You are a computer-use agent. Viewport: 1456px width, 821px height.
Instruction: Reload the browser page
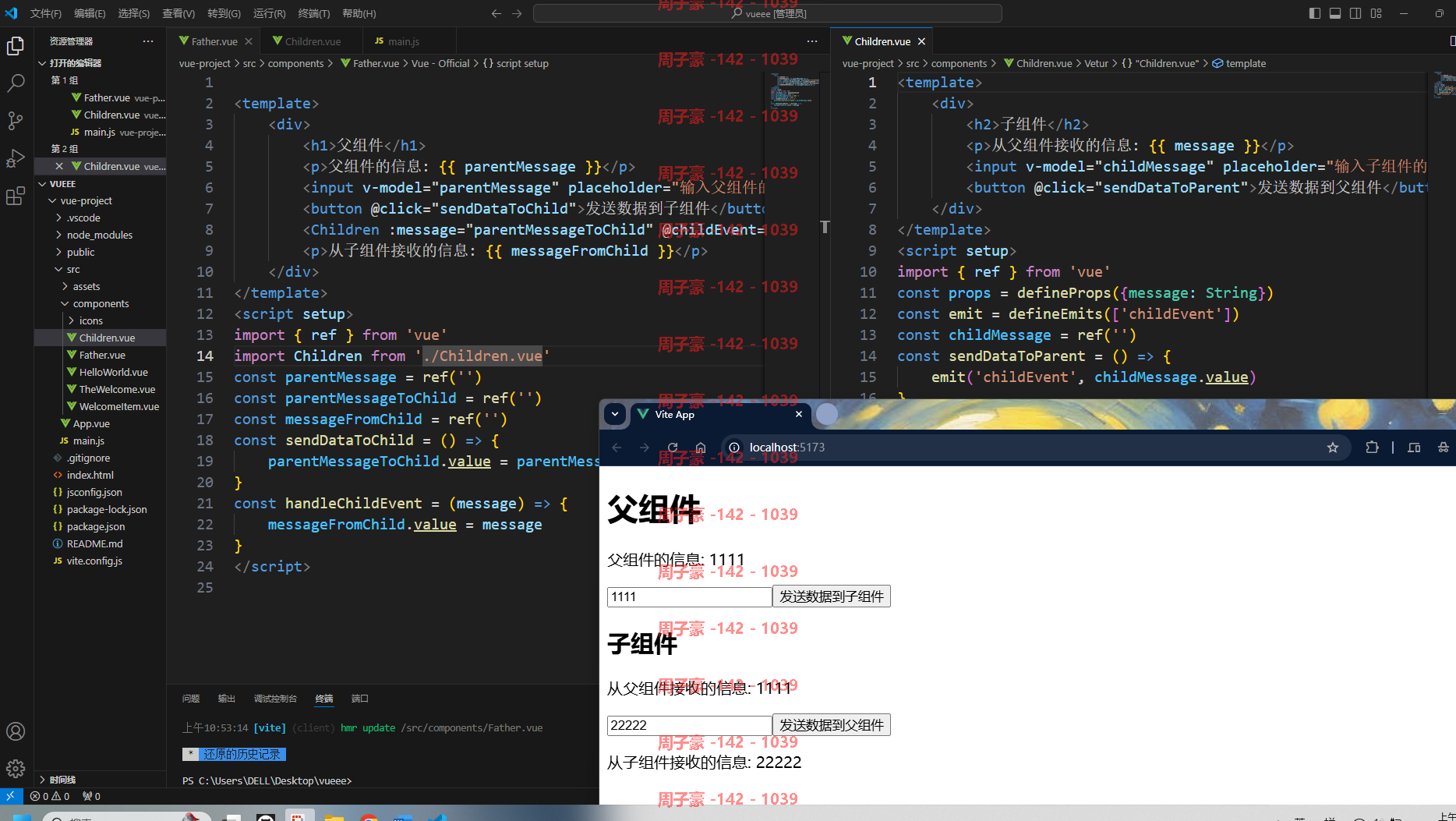coord(673,448)
